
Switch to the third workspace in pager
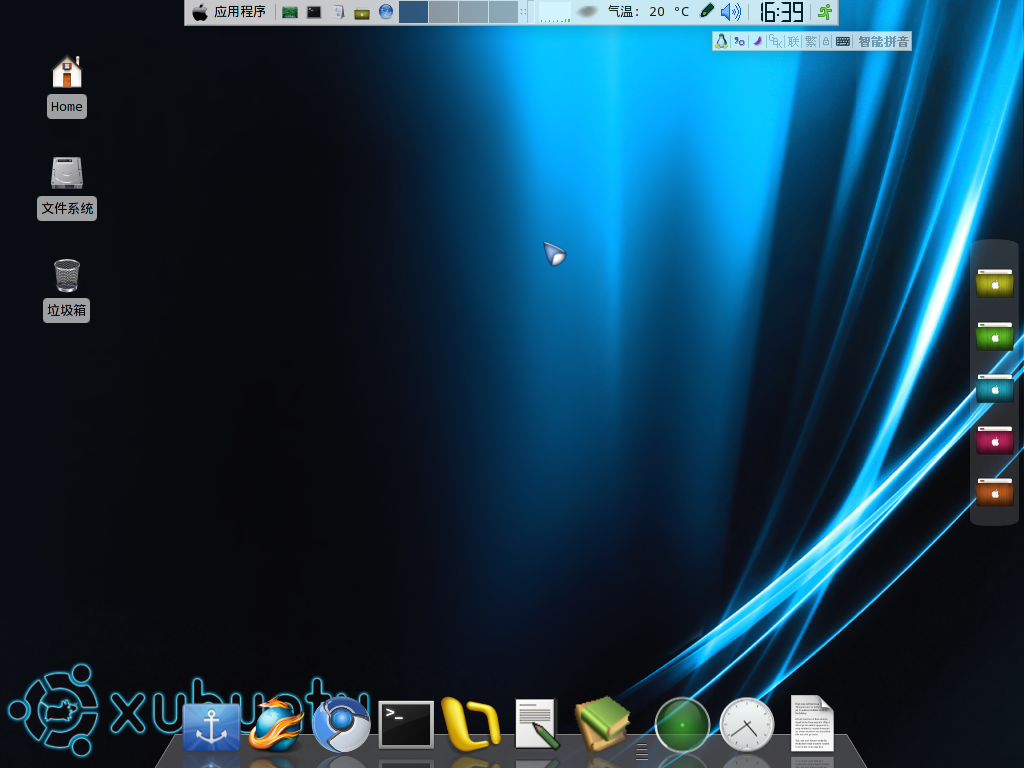[473, 12]
